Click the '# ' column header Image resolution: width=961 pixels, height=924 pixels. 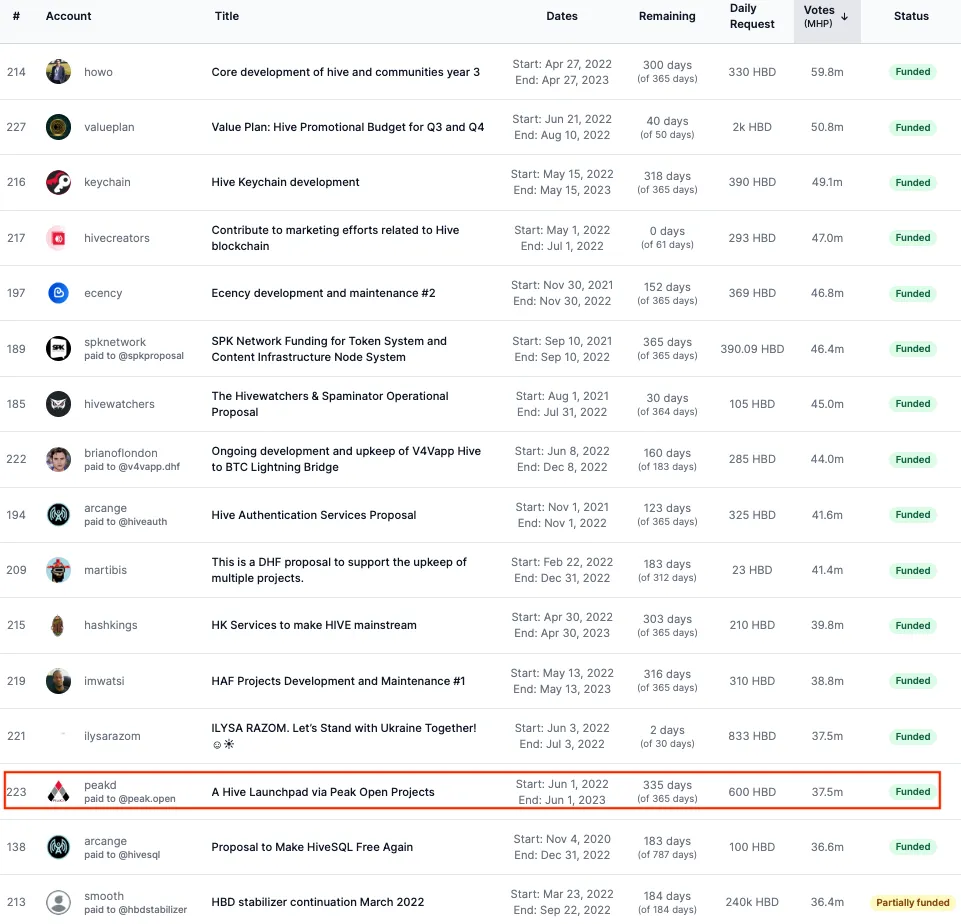(16, 16)
